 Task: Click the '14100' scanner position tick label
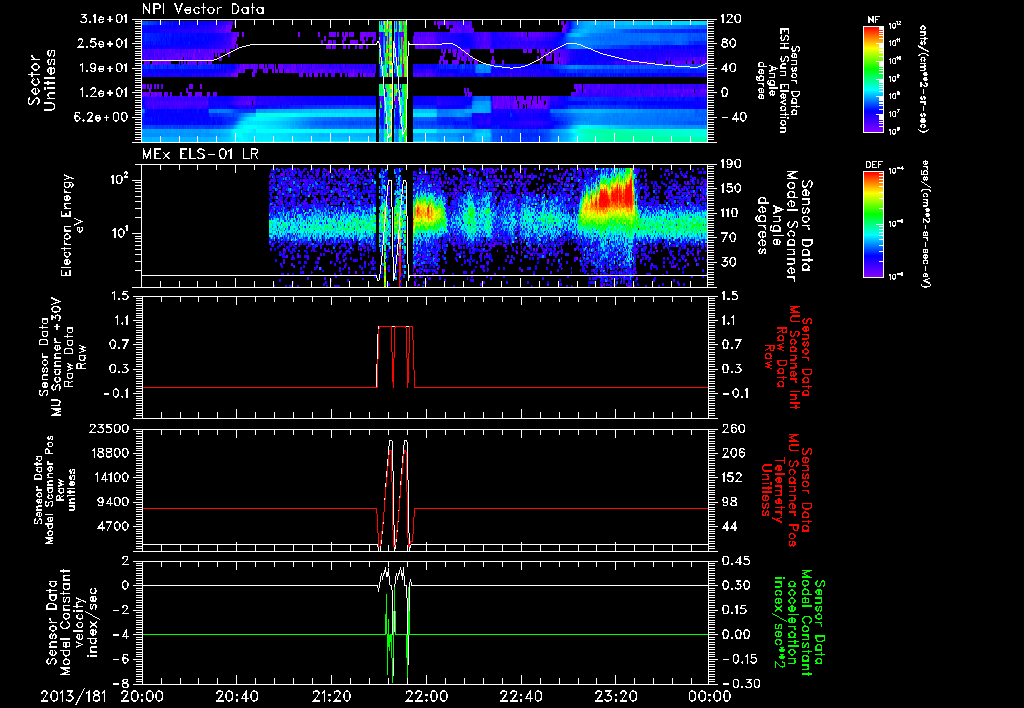110,477
